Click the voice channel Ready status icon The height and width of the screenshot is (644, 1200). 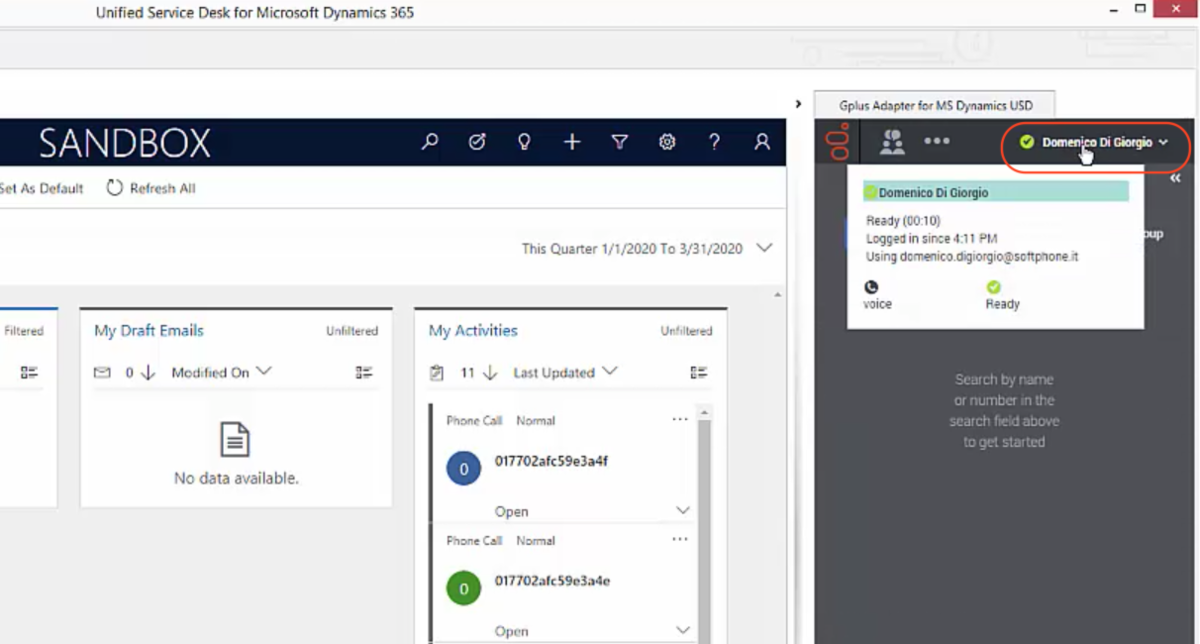click(993, 287)
